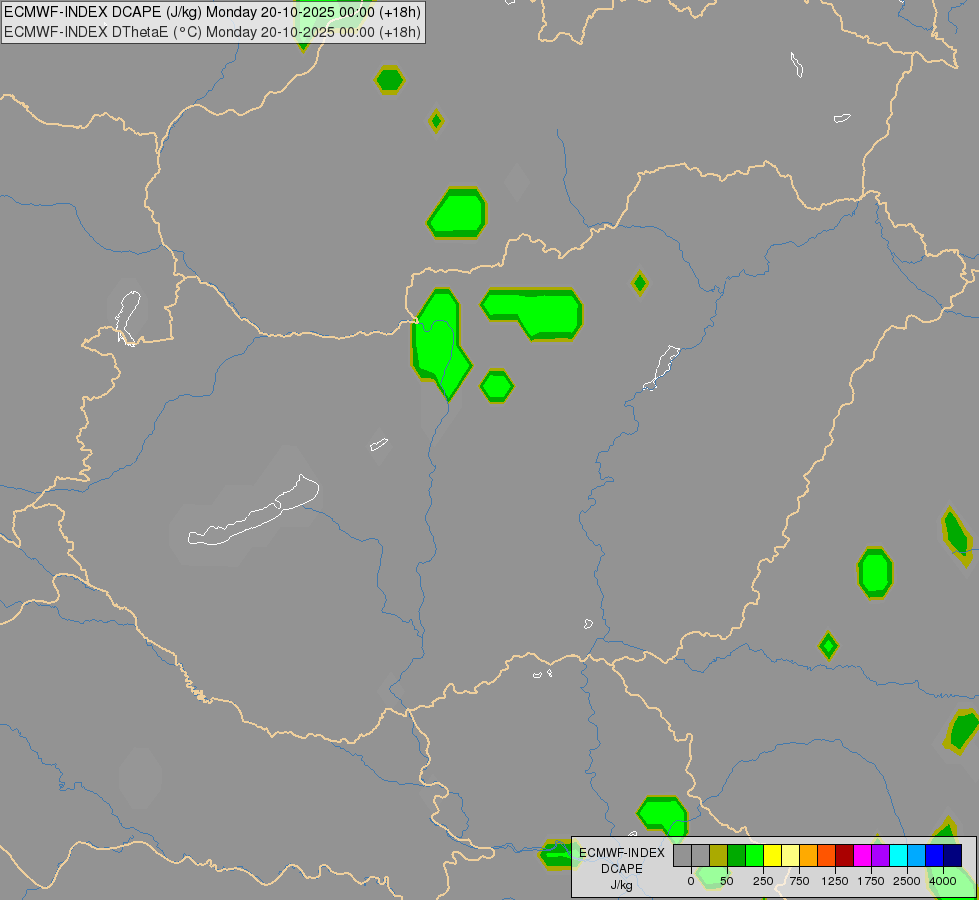979x900 pixels.
Task: Pick the orange legend swatch
Action: [809, 855]
